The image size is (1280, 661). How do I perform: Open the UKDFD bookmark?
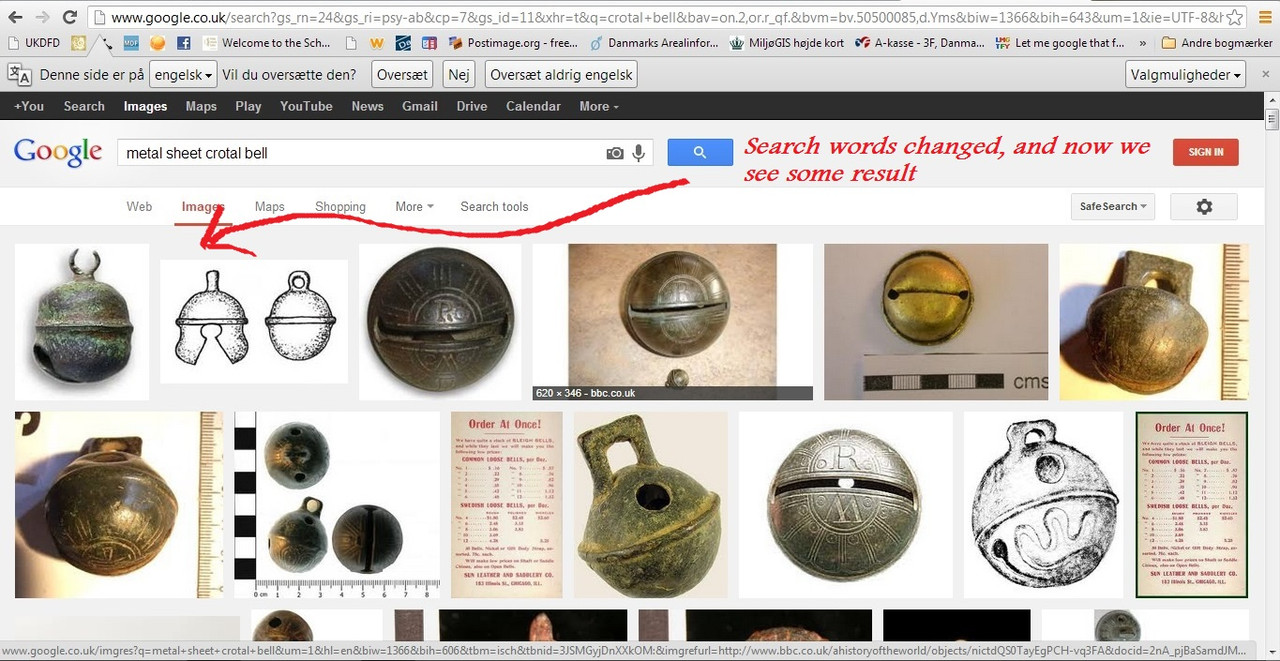tap(34, 43)
